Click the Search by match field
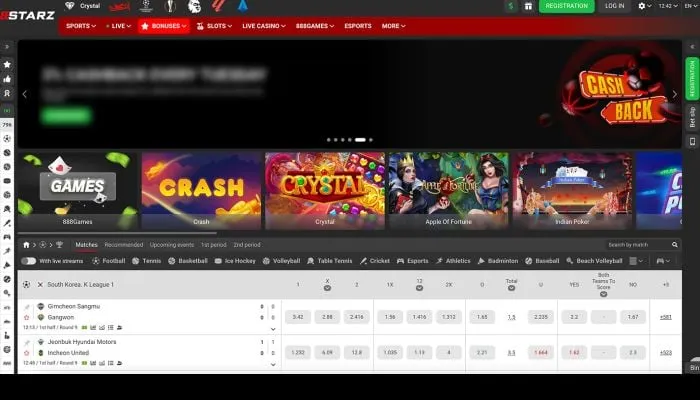 click(x=638, y=245)
